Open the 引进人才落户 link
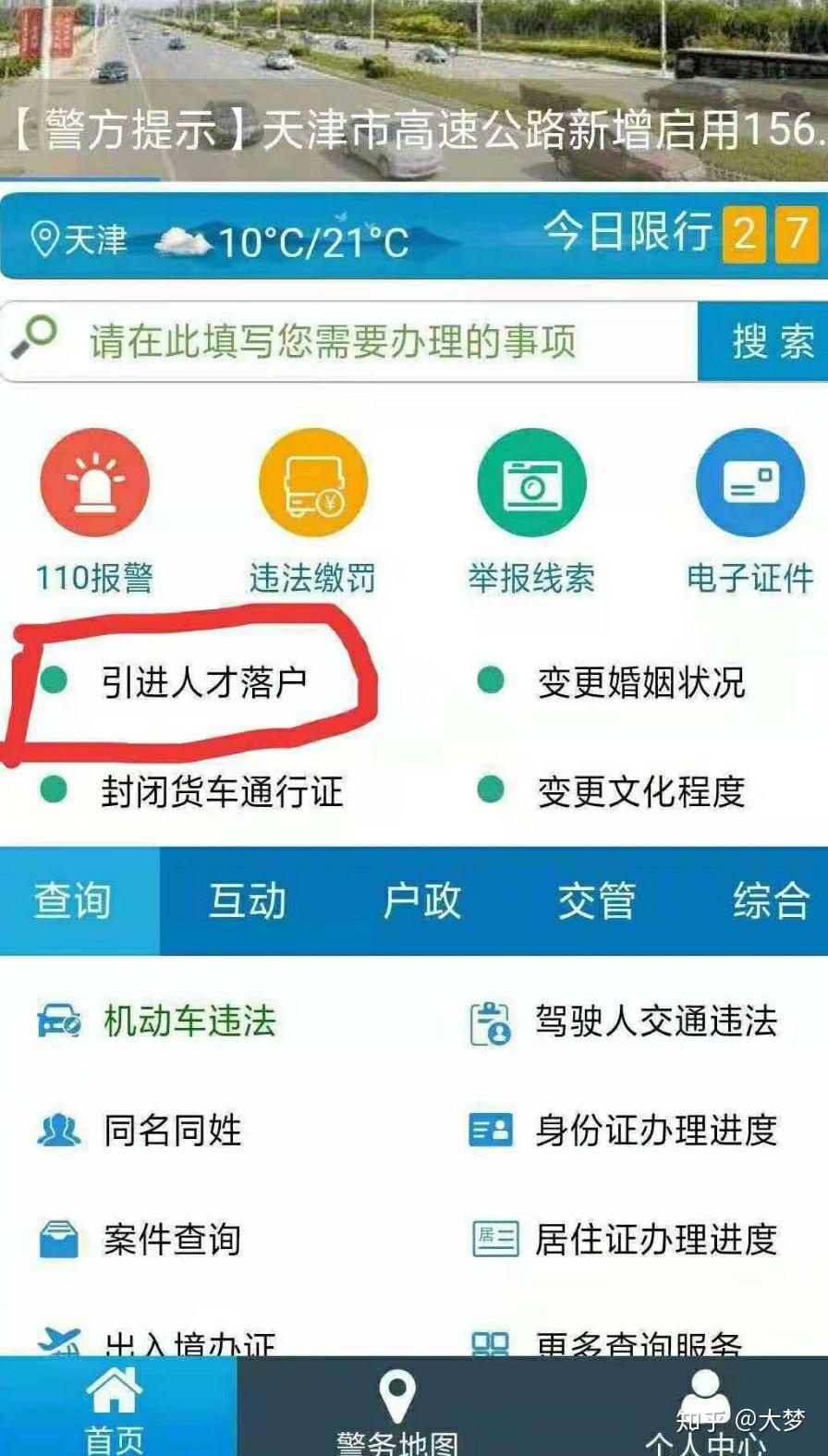Image resolution: width=828 pixels, height=1456 pixels. [x=204, y=682]
